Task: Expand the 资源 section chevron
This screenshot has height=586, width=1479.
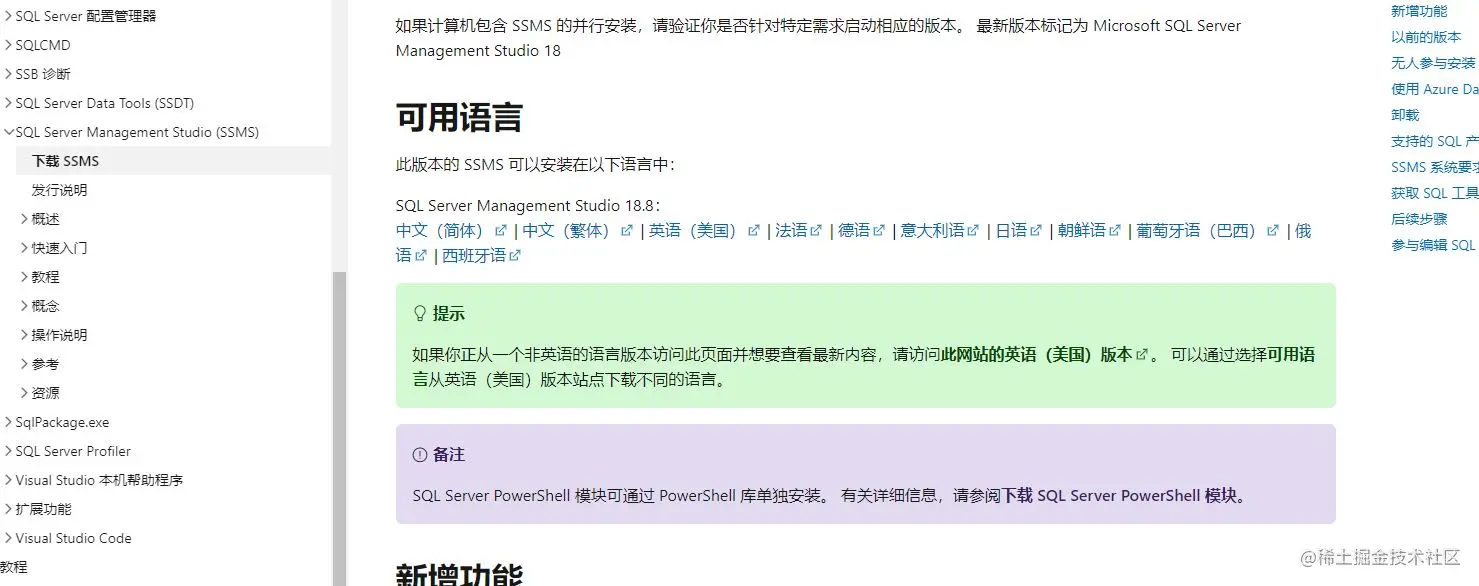Action: 24,393
